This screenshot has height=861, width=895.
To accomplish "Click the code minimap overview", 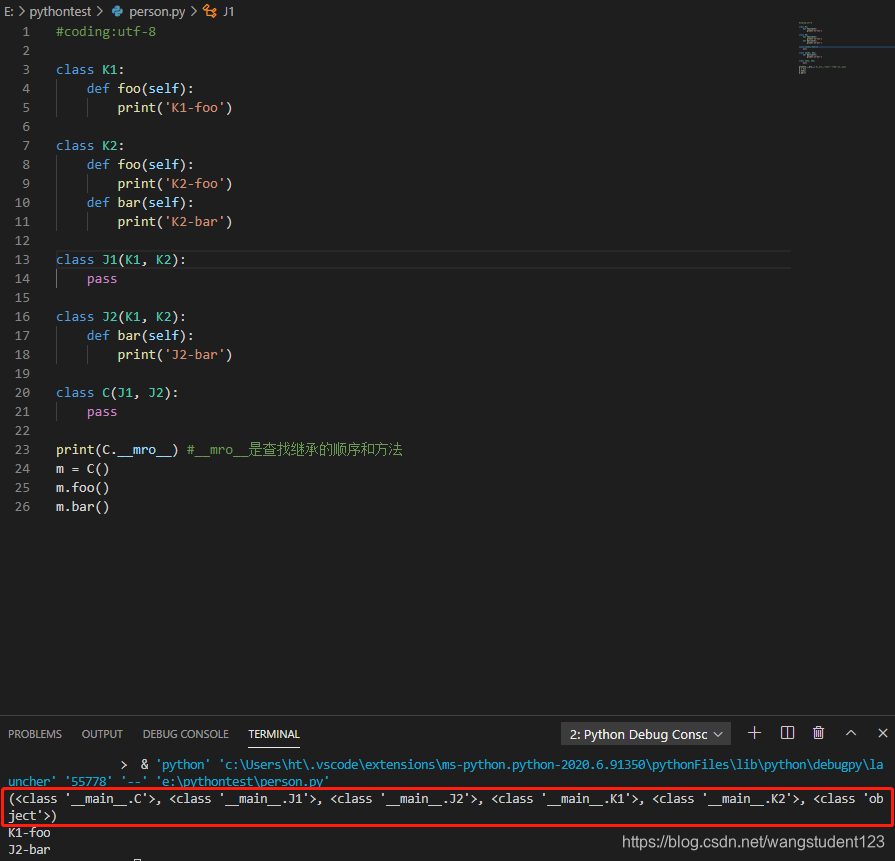I will tap(822, 48).
